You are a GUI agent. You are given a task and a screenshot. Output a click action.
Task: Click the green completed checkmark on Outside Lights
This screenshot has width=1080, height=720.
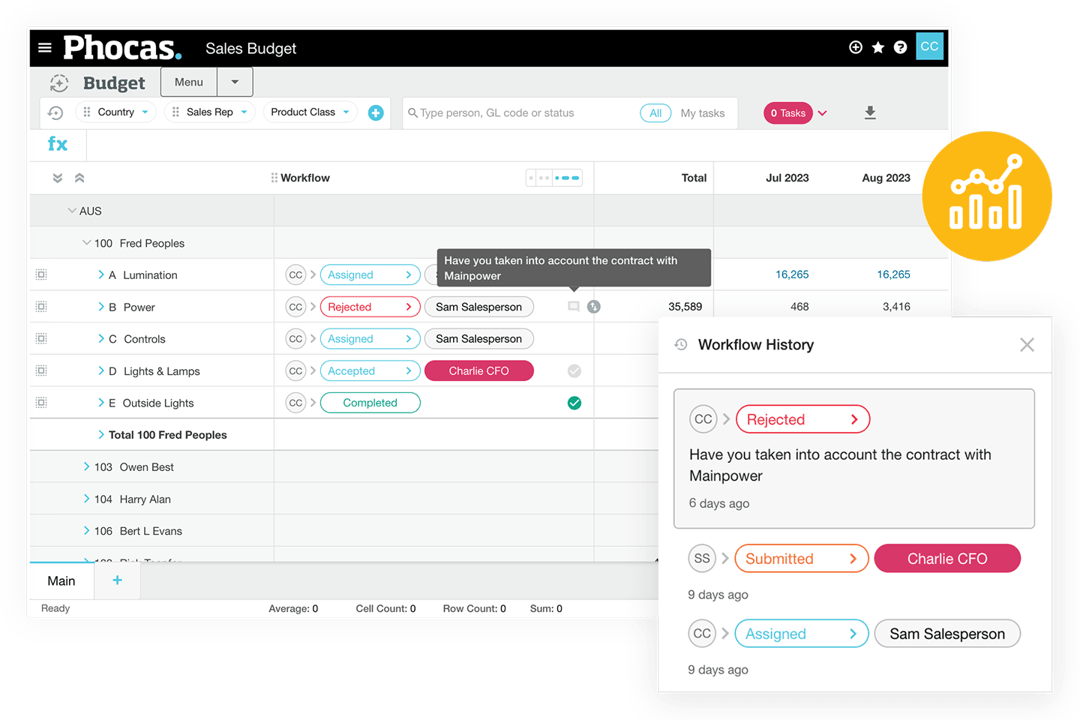[x=574, y=402]
